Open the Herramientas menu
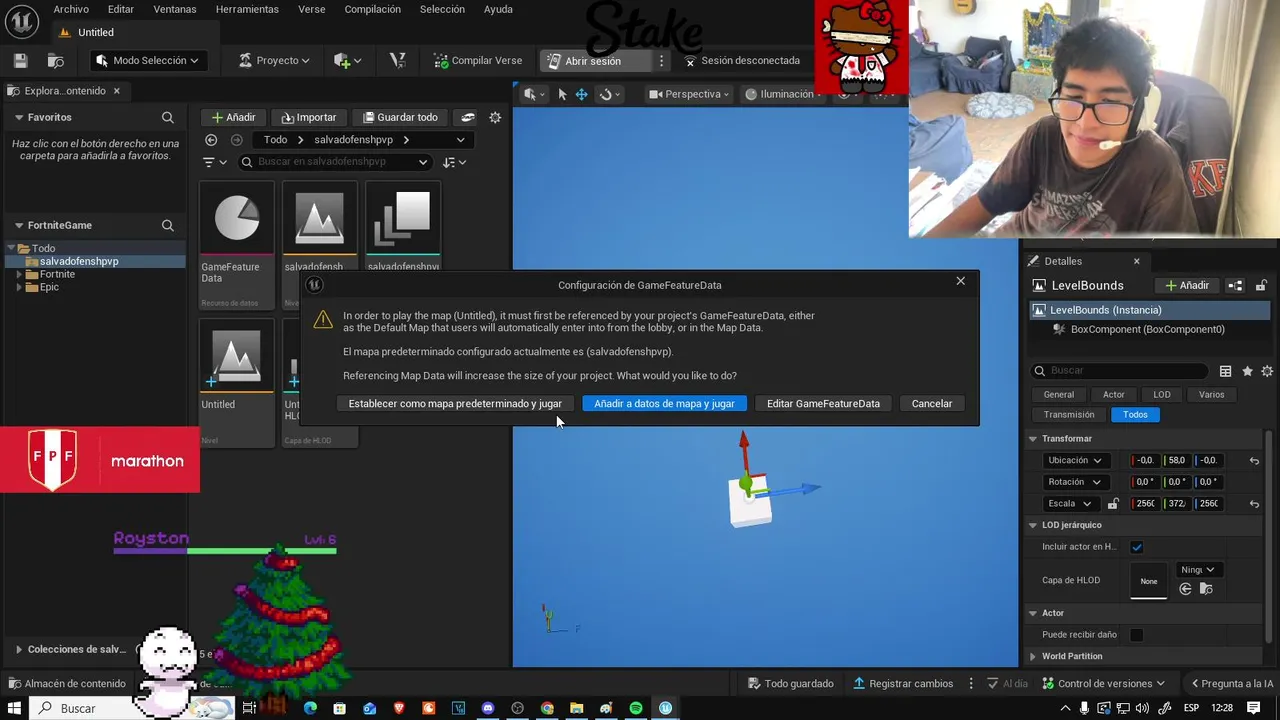This screenshot has width=1280, height=720. 247,9
